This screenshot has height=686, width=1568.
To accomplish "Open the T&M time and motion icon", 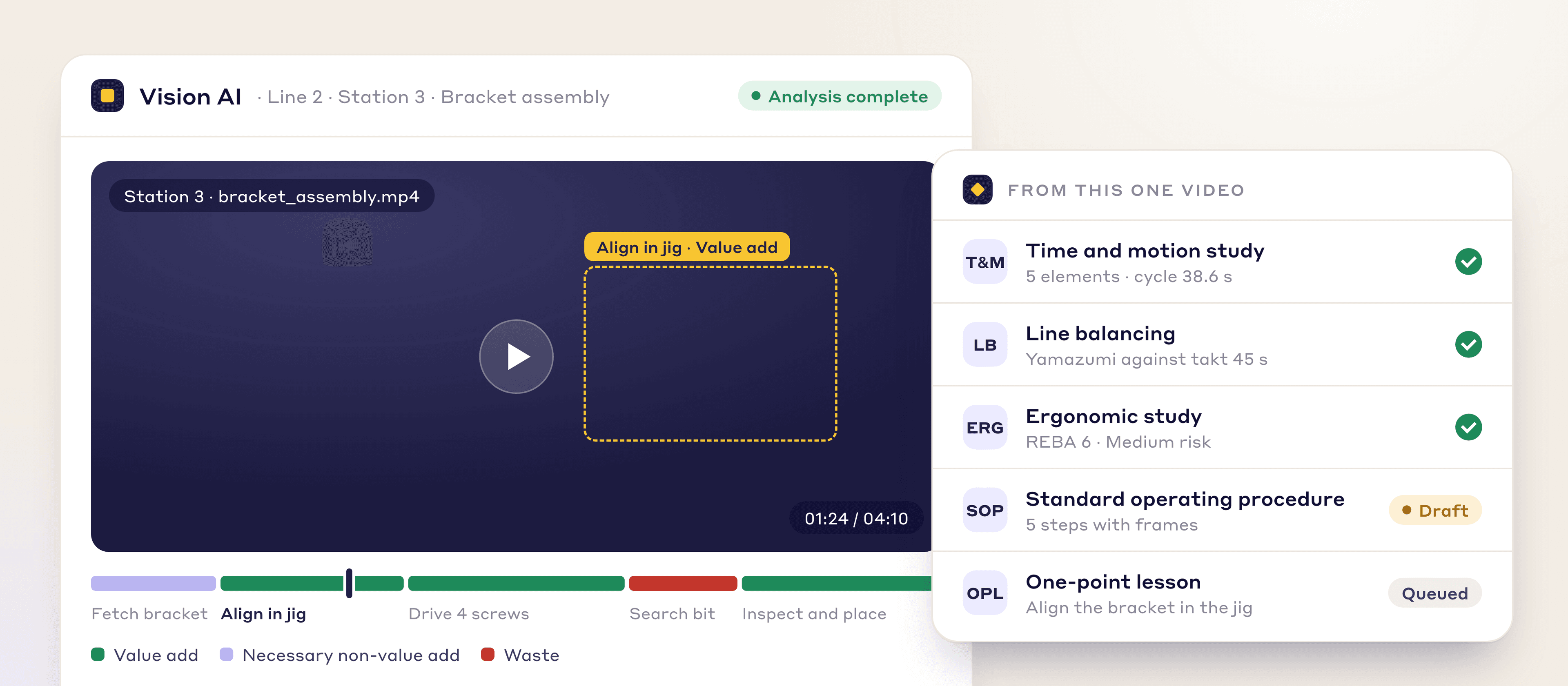I will click(x=984, y=262).
